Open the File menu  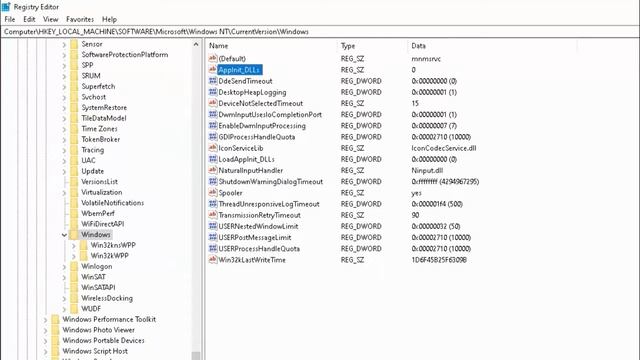pos(10,19)
